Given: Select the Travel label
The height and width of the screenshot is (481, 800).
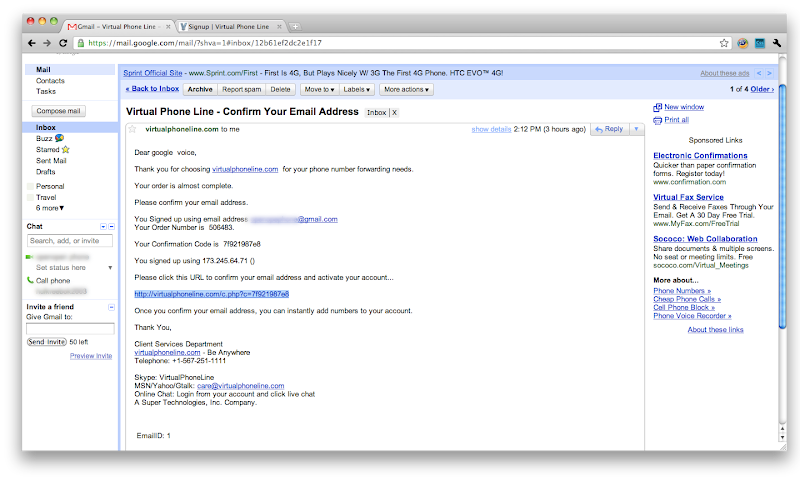Looking at the screenshot, I should click(46, 197).
